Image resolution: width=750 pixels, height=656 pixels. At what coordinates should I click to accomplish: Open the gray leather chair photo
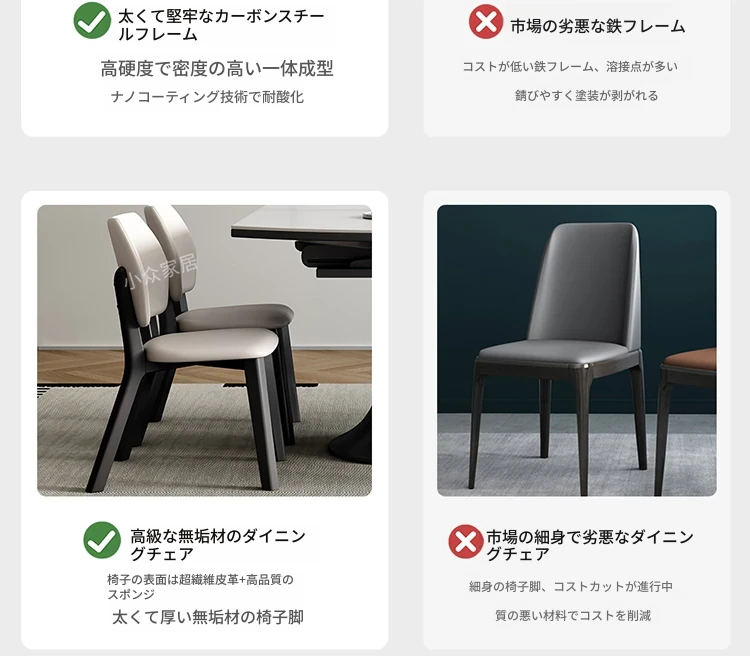coord(577,351)
